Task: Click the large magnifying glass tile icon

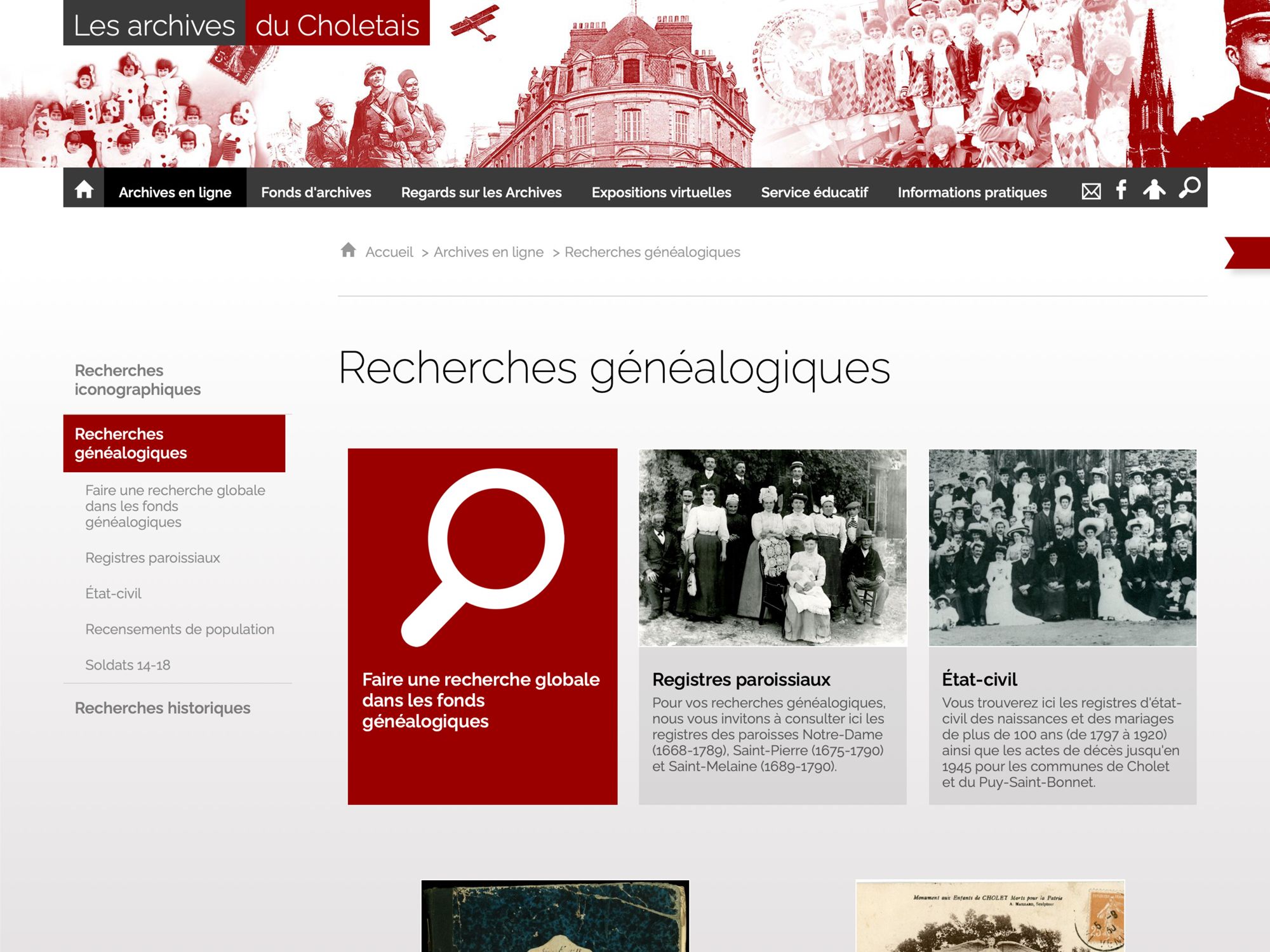Action: [x=483, y=557]
